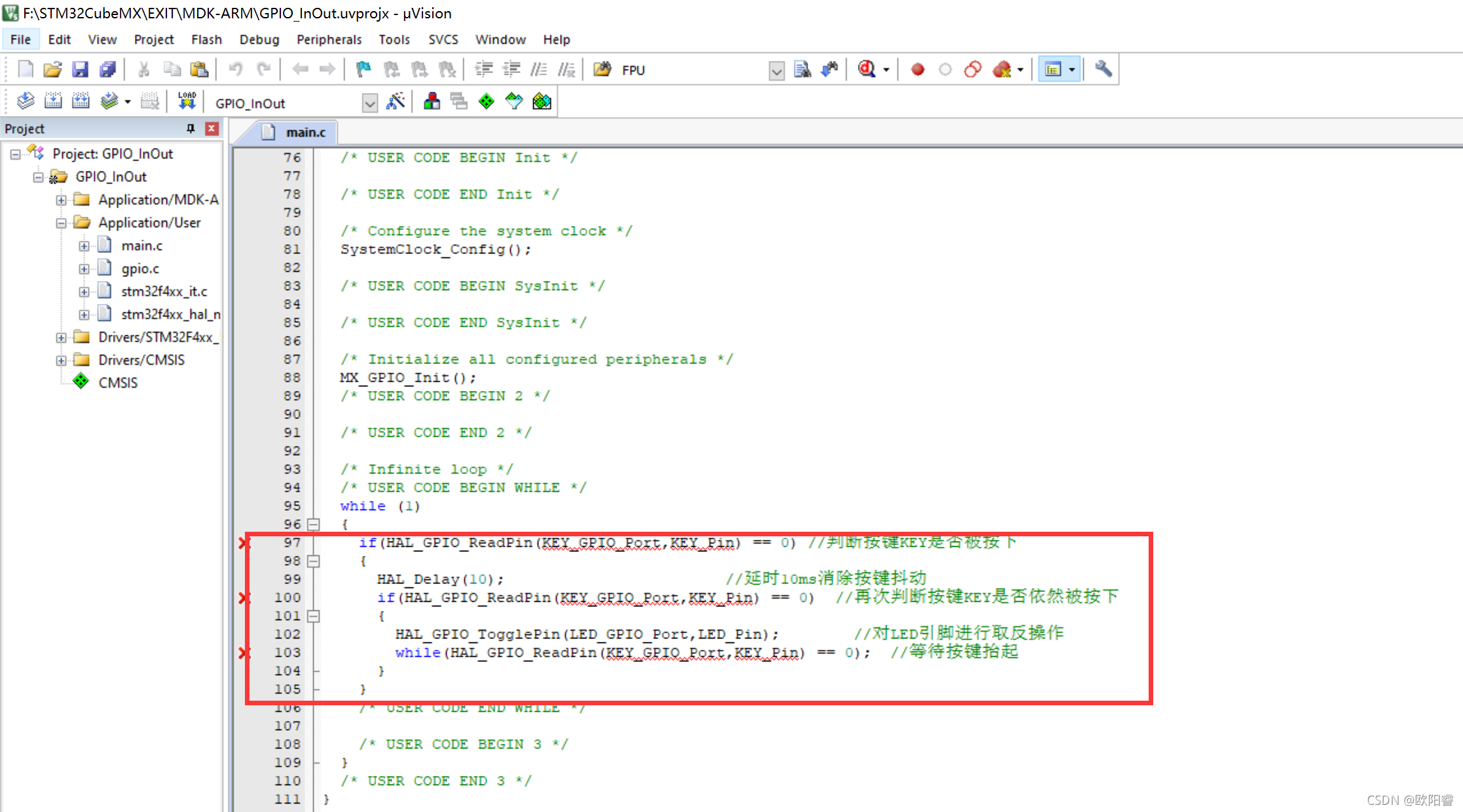Open Configuration with the wrench icon

click(x=1103, y=69)
